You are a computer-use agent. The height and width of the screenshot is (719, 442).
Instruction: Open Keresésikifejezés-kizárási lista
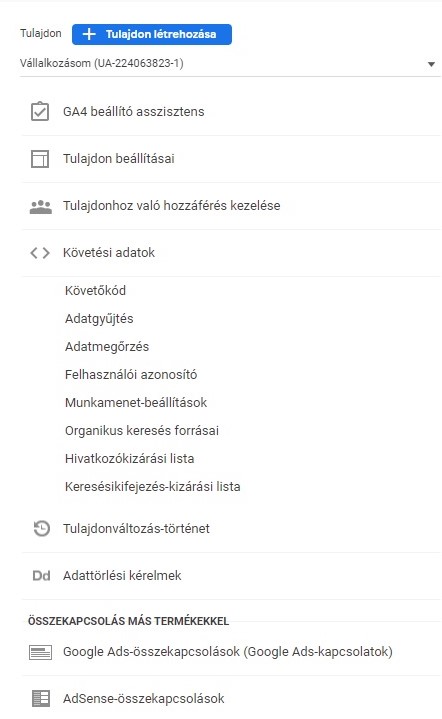click(153, 487)
